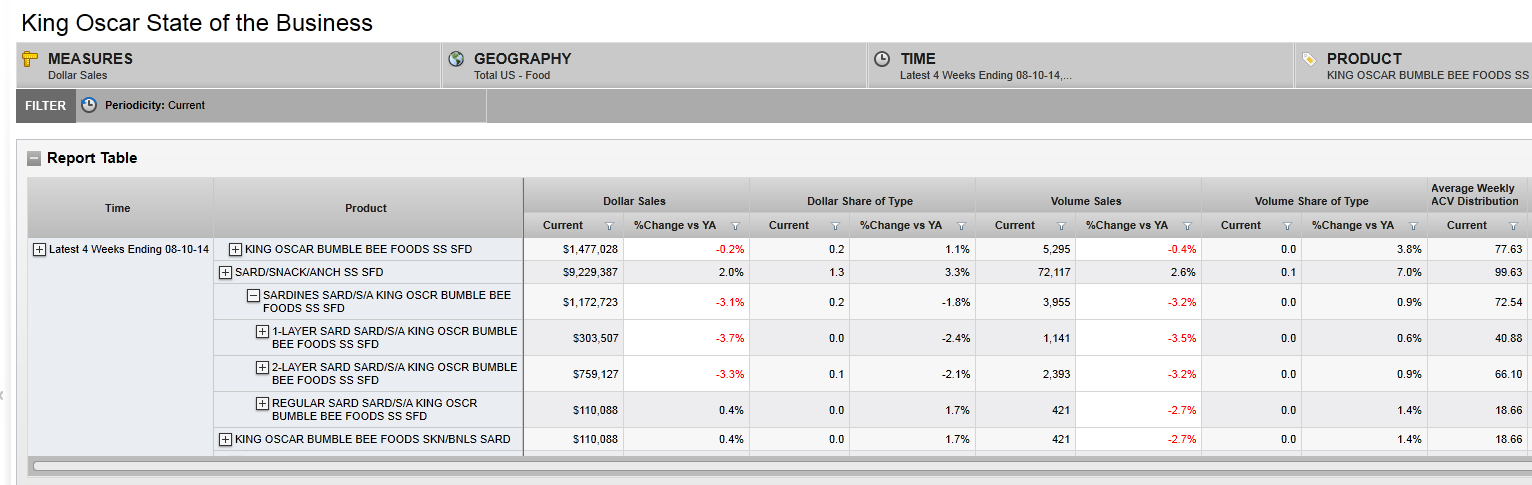Click the Product tag icon
This screenshot has height=485, width=1532.
point(1308,59)
